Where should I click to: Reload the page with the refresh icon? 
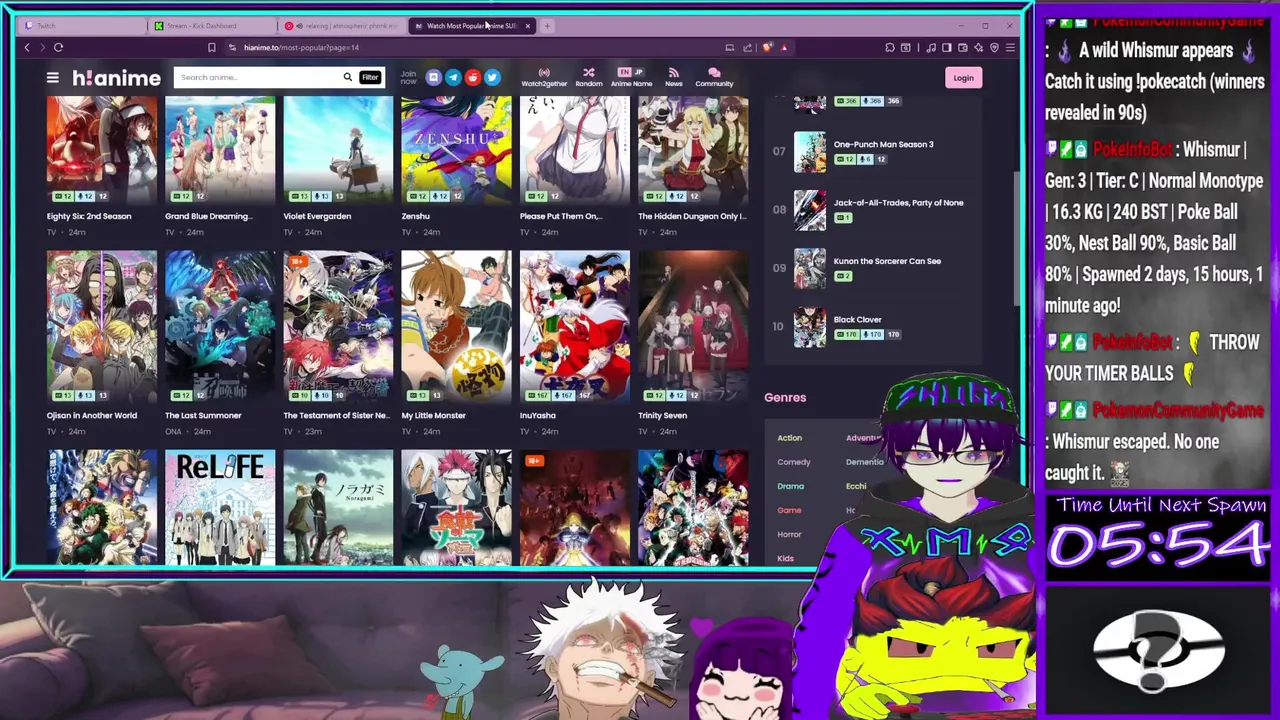click(x=58, y=47)
